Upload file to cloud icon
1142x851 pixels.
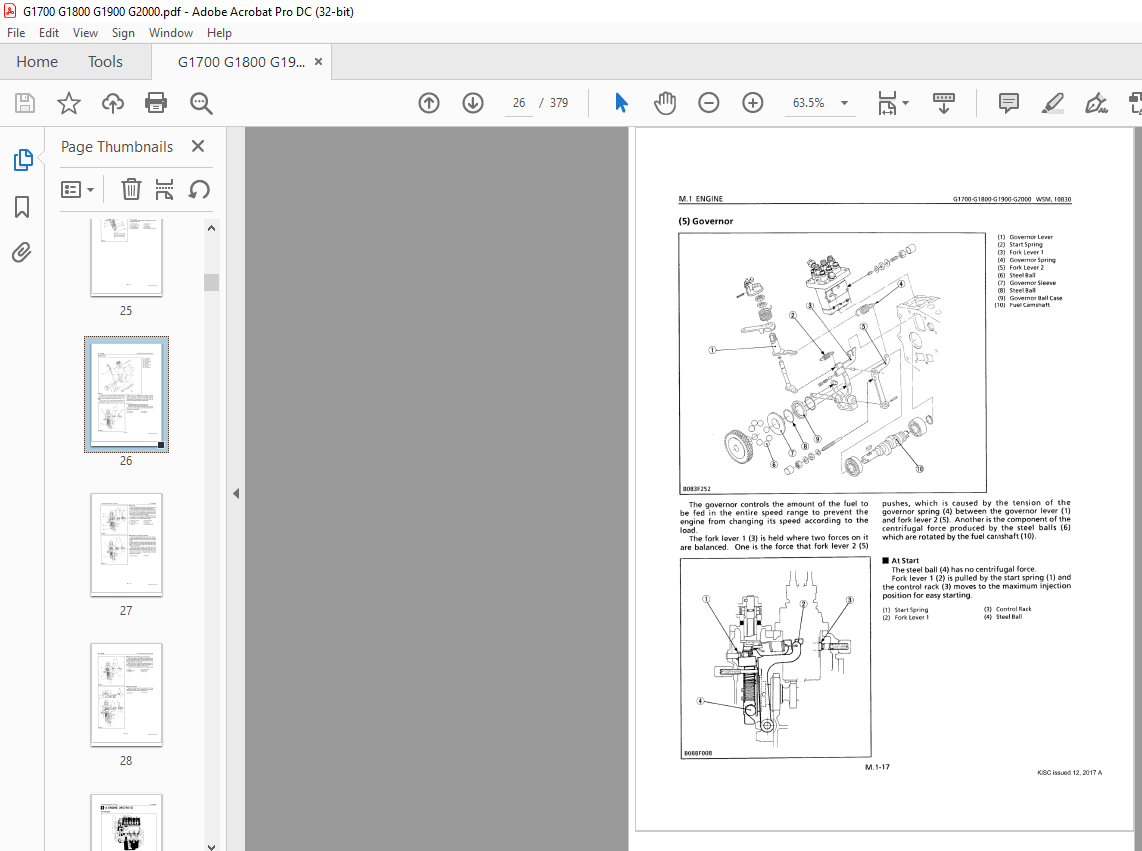[x=112, y=103]
